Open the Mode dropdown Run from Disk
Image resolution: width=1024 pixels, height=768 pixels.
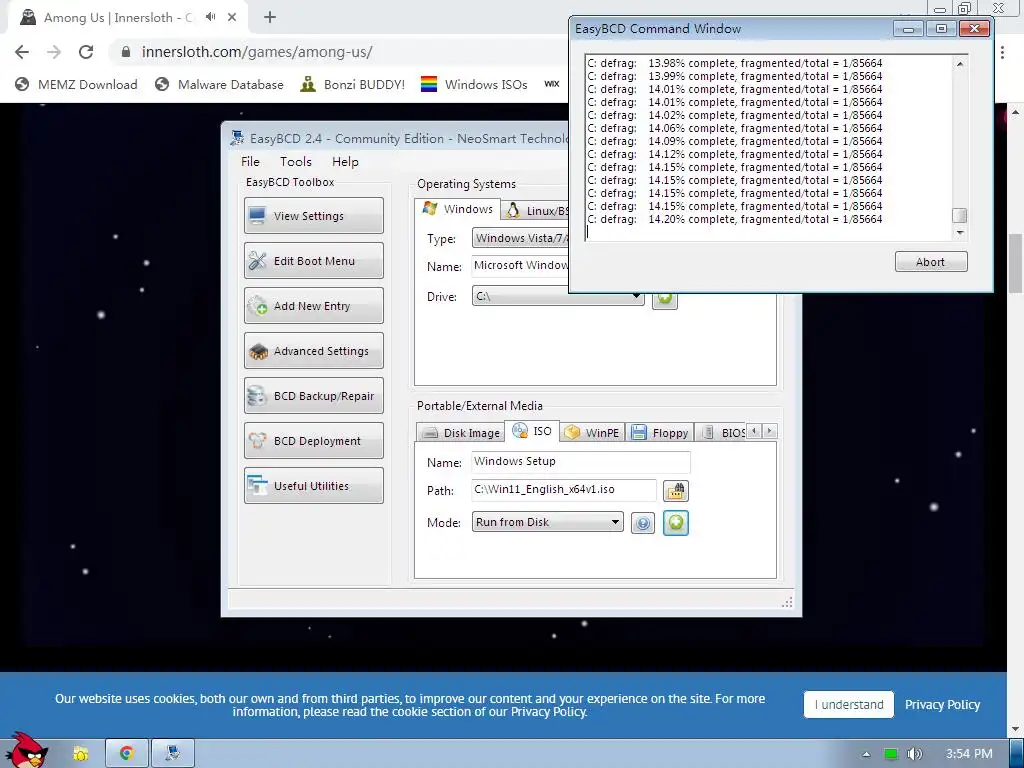click(547, 522)
